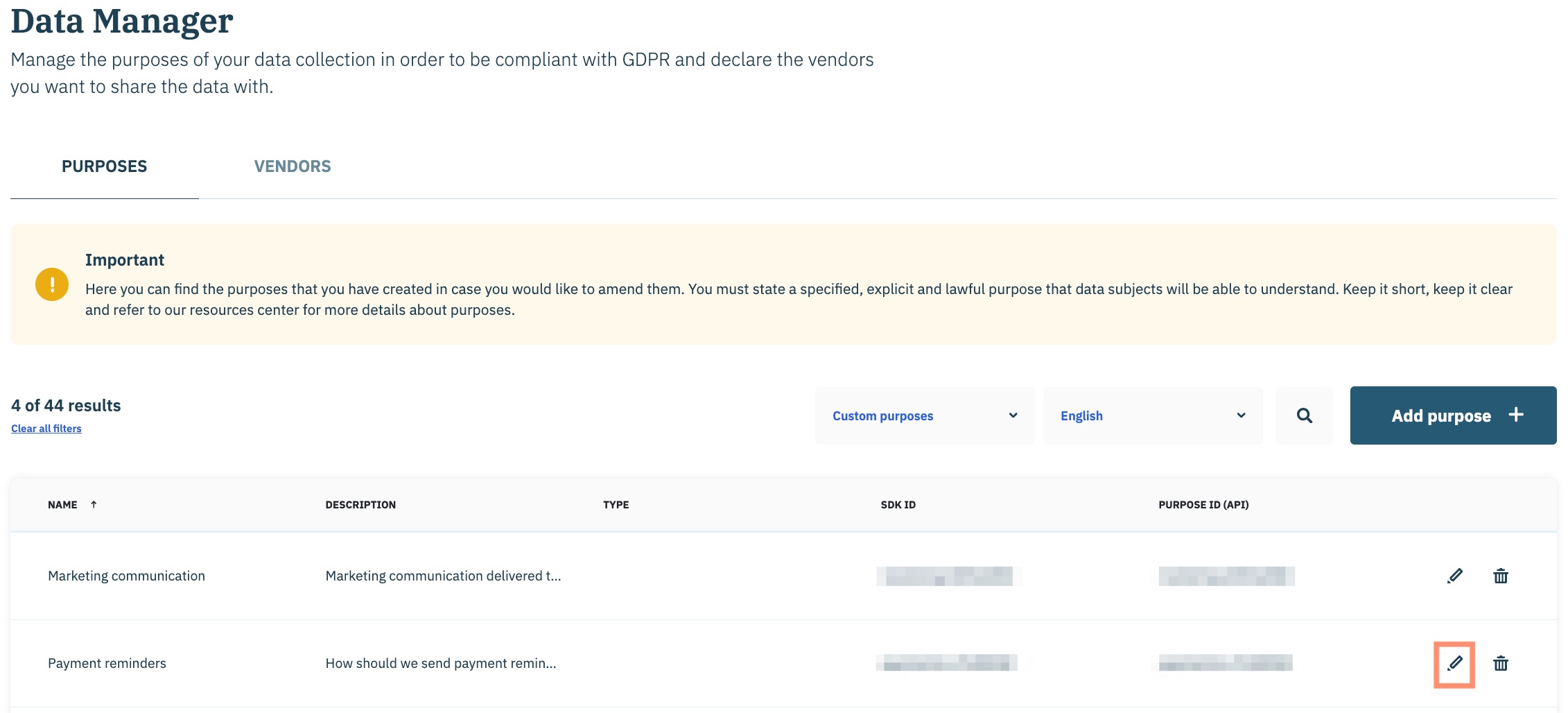This screenshot has width=1568, height=713.
Task: Open the Custom purposes filter dropdown
Action: point(924,415)
